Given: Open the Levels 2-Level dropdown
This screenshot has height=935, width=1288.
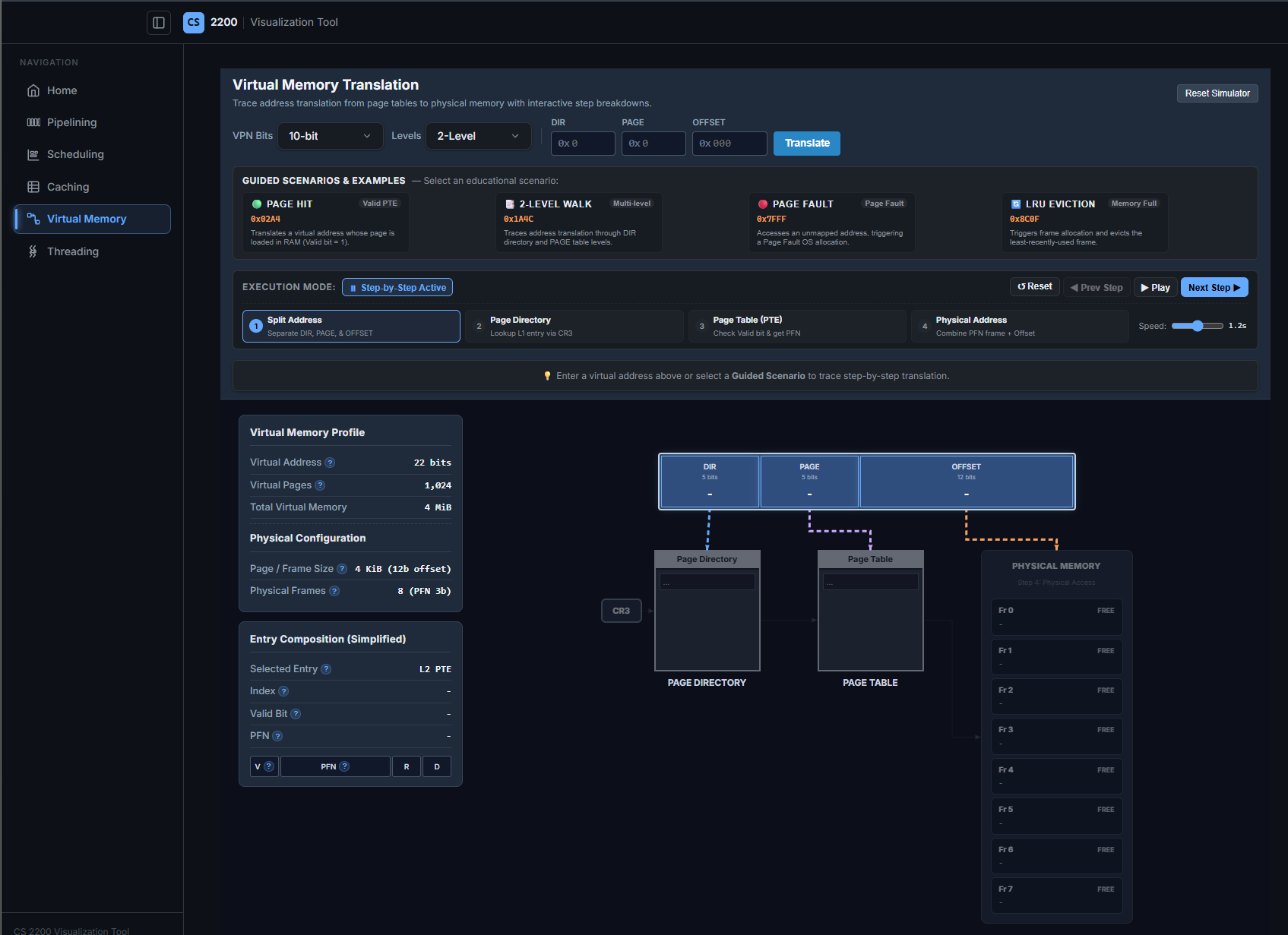Looking at the screenshot, I should click(x=479, y=136).
